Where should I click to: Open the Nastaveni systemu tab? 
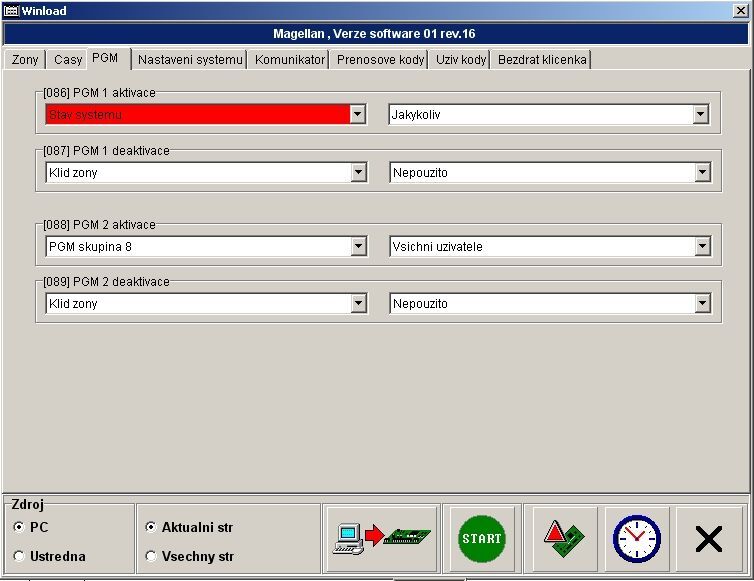(190, 60)
